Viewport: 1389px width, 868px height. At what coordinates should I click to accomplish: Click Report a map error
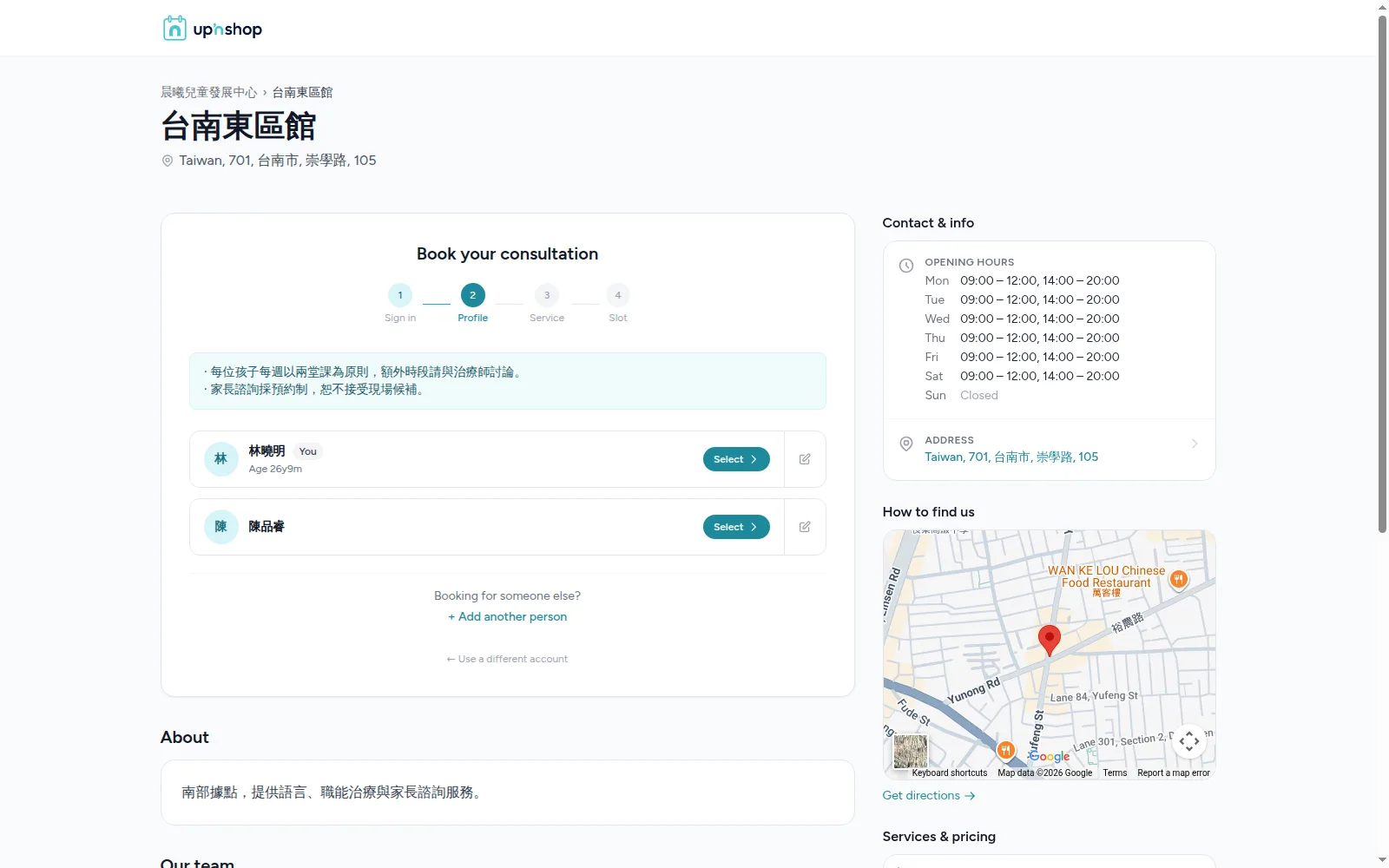click(x=1174, y=773)
